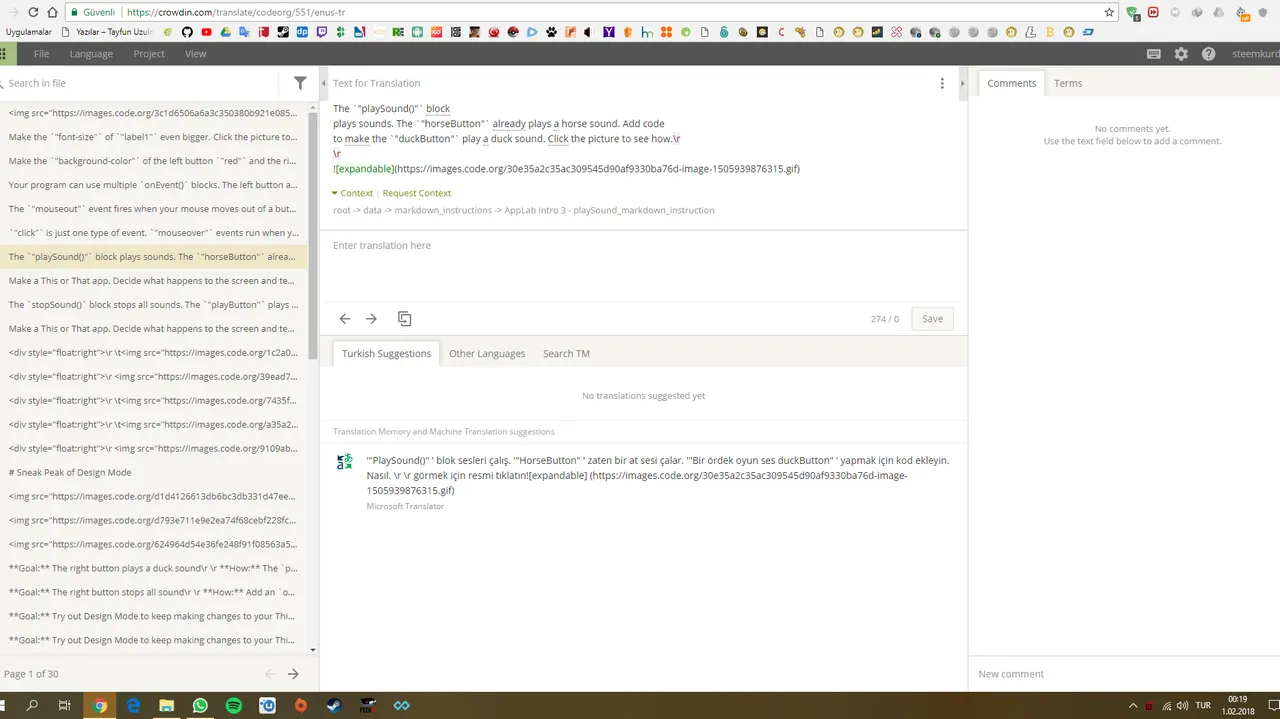The image size is (1280, 719).
Task: Open the help question mark icon
Action: coord(1208,54)
